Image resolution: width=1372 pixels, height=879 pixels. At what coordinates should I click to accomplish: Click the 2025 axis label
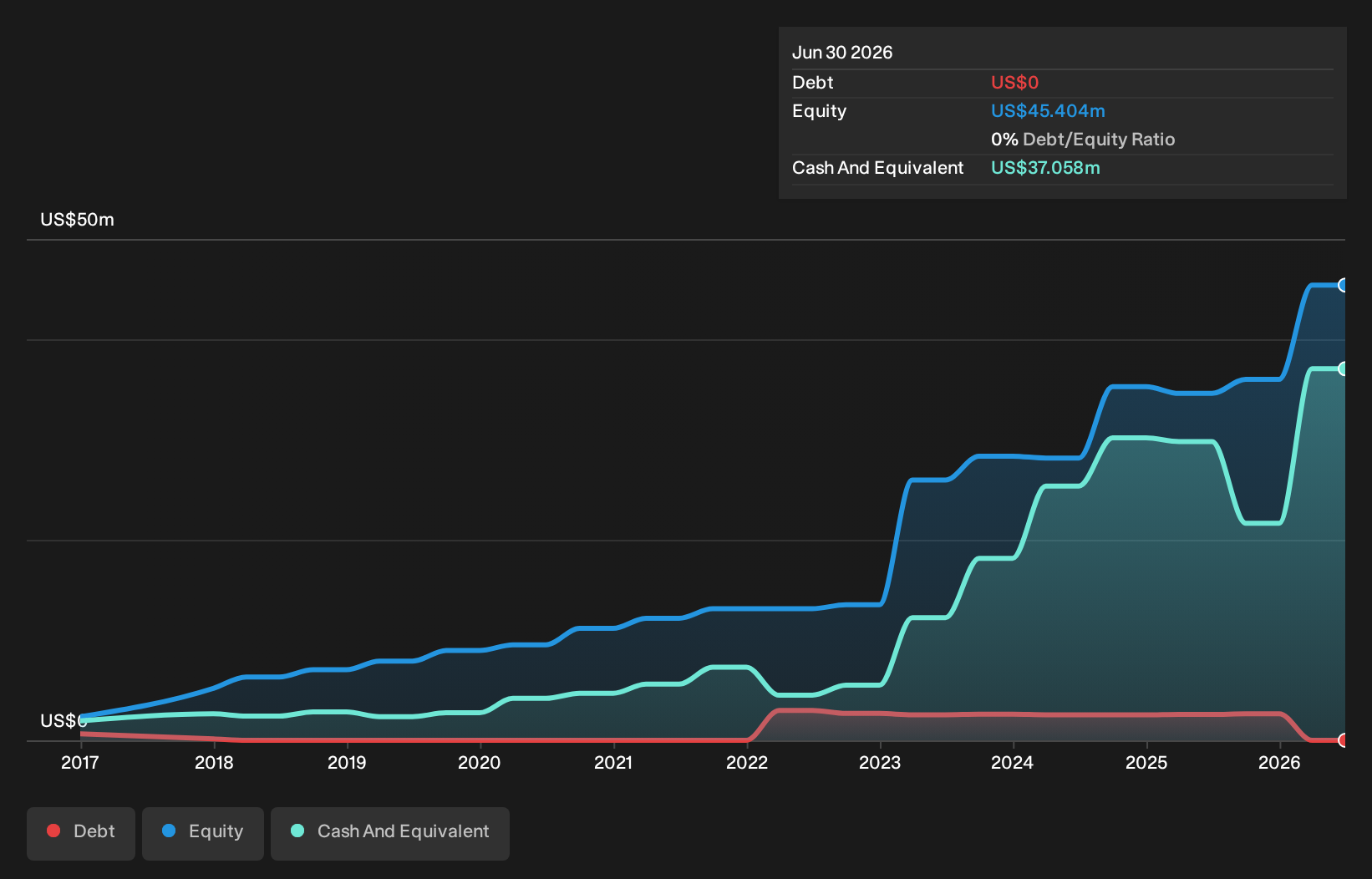click(x=1146, y=763)
